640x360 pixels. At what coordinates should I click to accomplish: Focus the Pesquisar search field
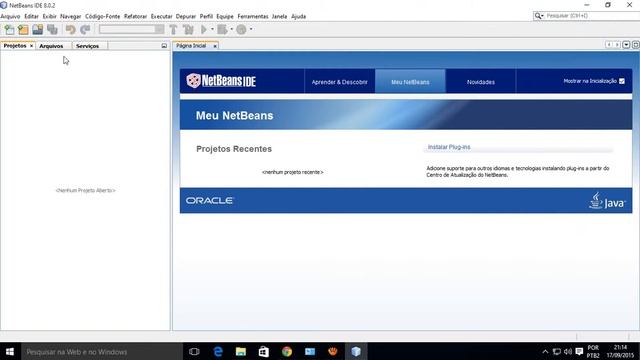592,16
